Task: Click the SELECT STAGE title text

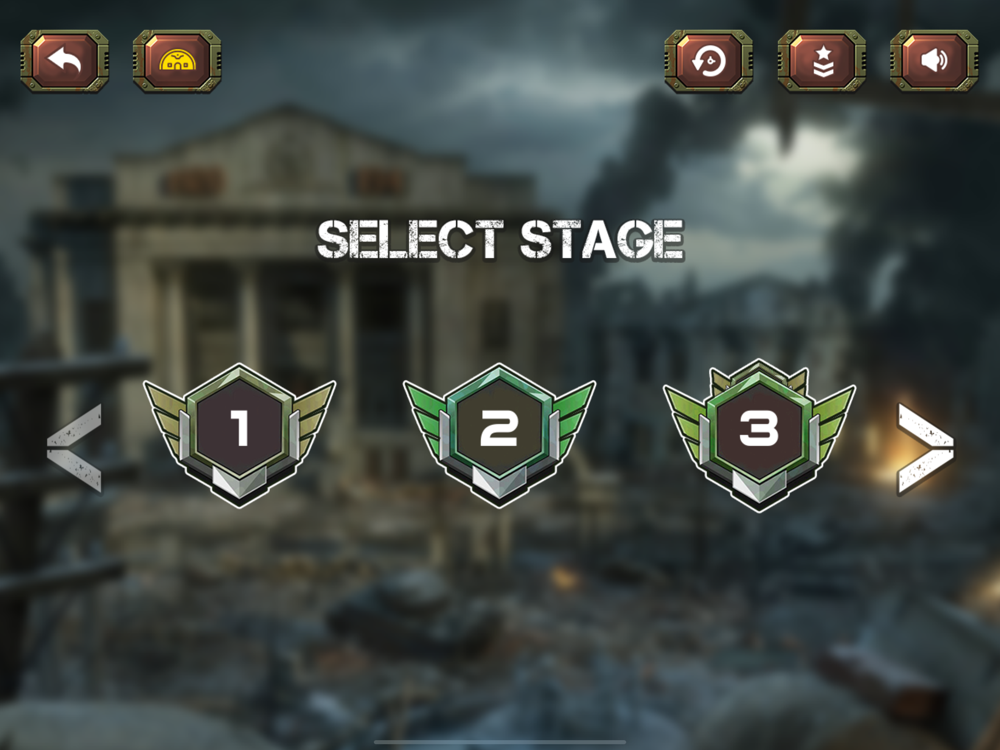Action: click(501, 240)
